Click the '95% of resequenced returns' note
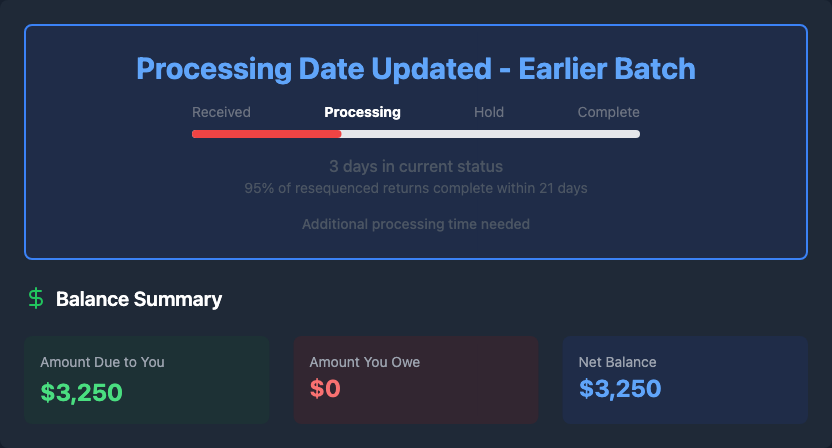 point(415,188)
